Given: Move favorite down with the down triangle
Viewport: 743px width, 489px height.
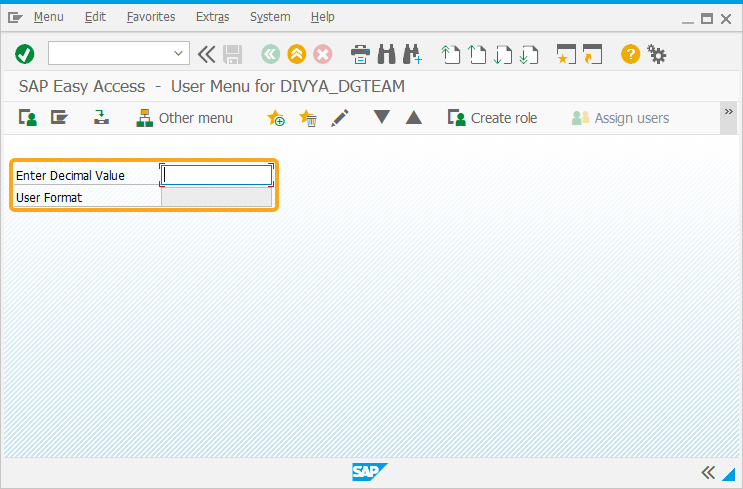Looking at the screenshot, I should click(x=381, y=117).
